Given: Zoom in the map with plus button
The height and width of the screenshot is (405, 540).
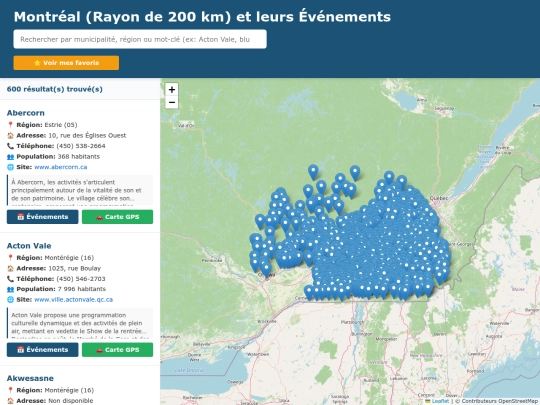Looking at the screenshot, I should (172, 90).
